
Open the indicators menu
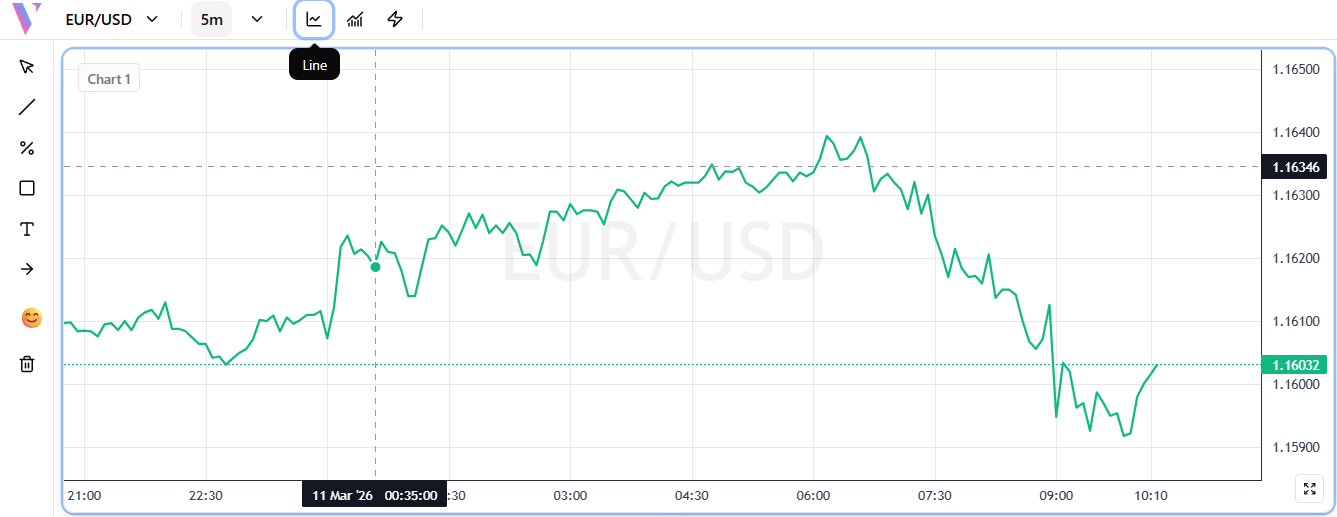(x=355, y=19)
